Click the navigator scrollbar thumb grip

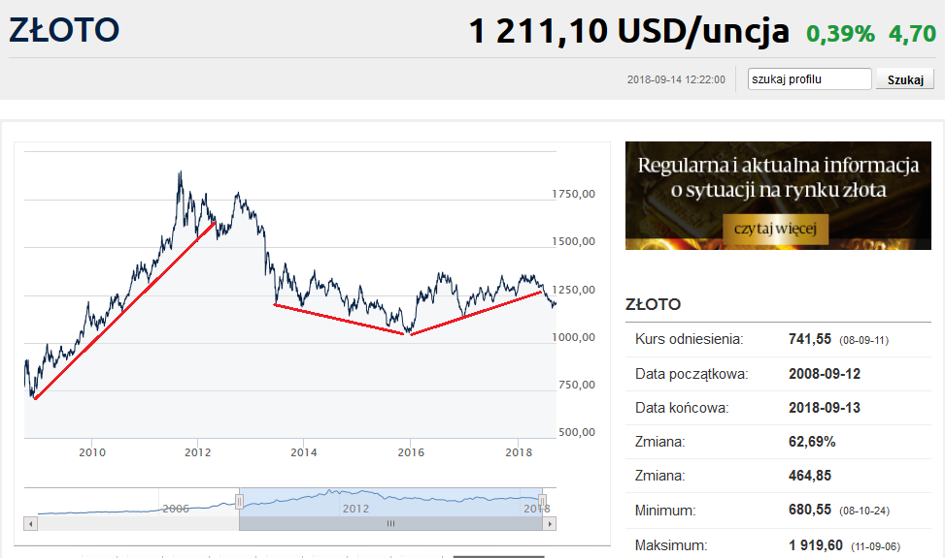(391, 524)
